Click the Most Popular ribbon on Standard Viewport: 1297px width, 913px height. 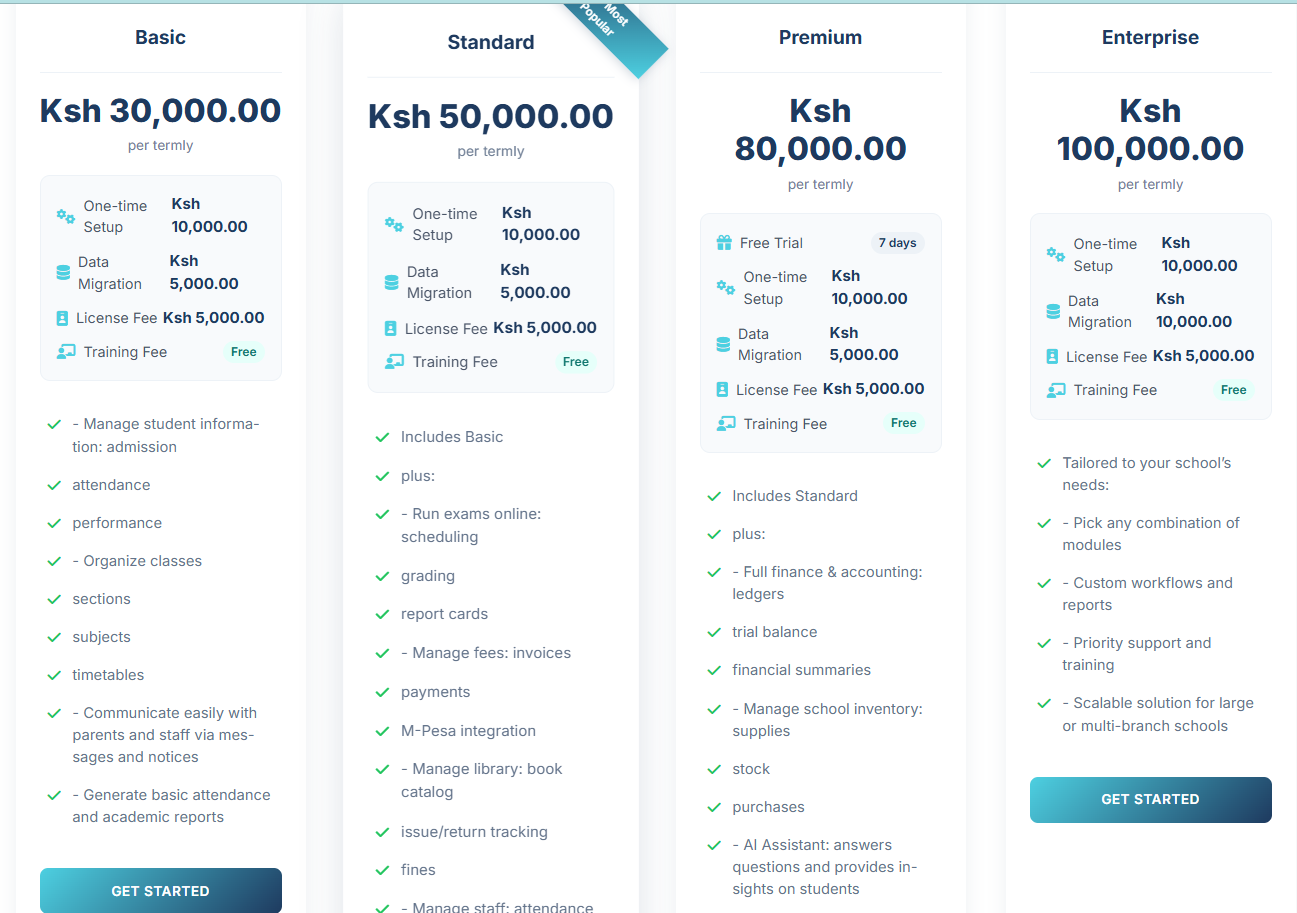pos(612,32)
